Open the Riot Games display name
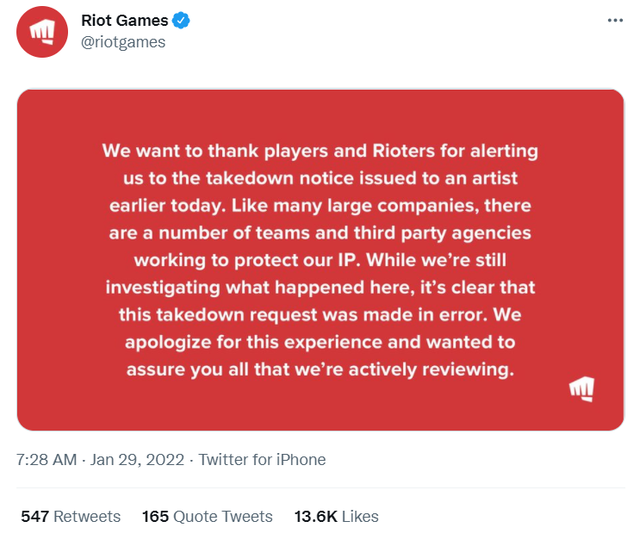640x540 pixels. coord(124,20)
